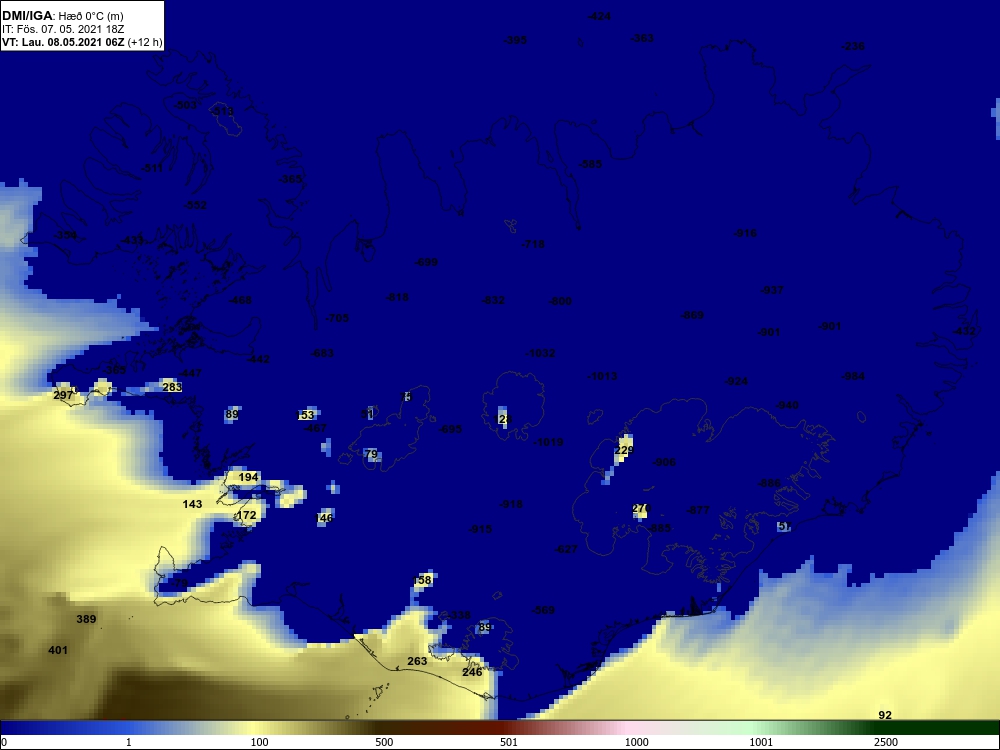Click the map value -338
Viewport: 1000px width, 750px height.
click(459, 615)
